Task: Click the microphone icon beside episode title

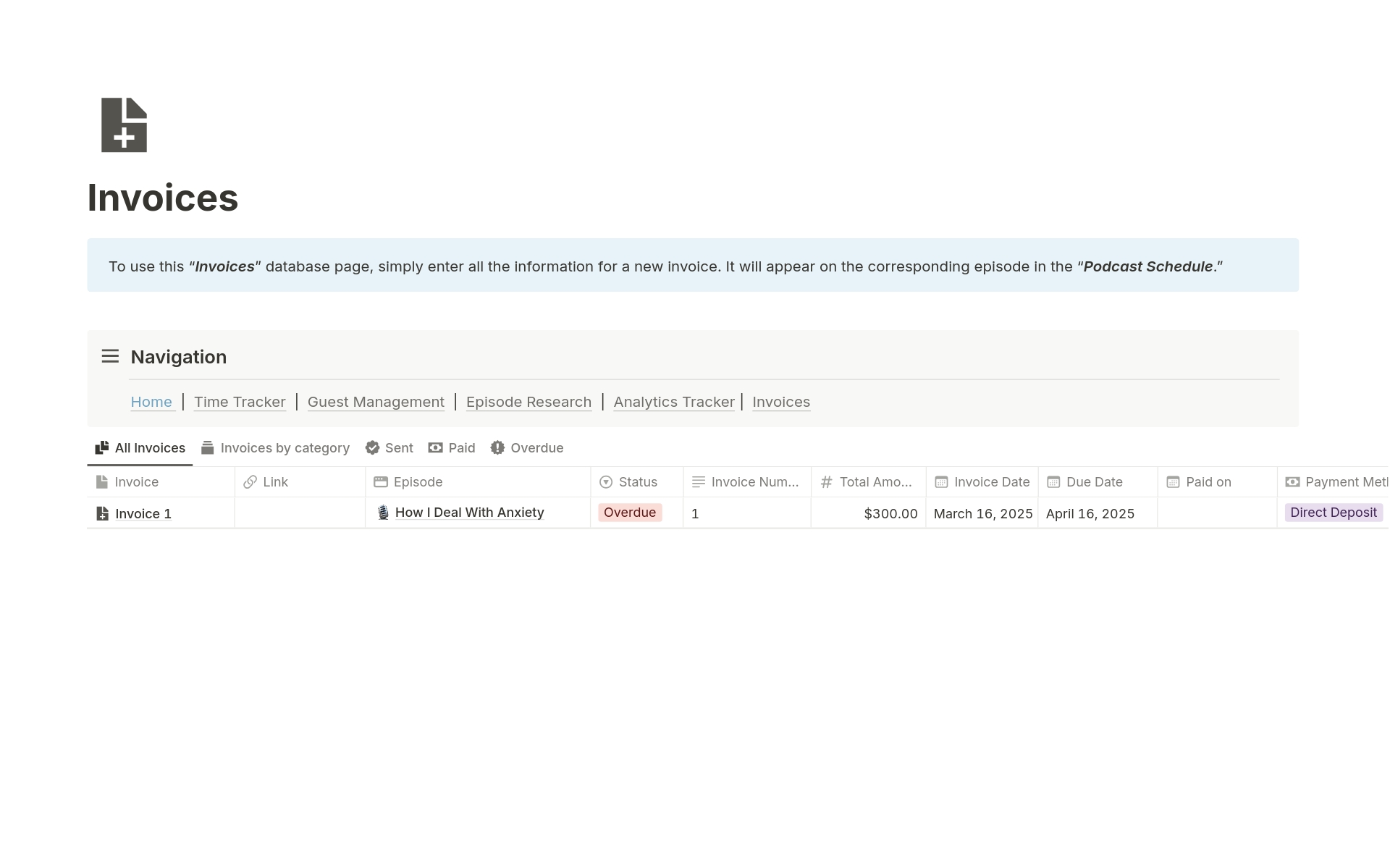Action: pyautogui.click(x=383, y=513)
